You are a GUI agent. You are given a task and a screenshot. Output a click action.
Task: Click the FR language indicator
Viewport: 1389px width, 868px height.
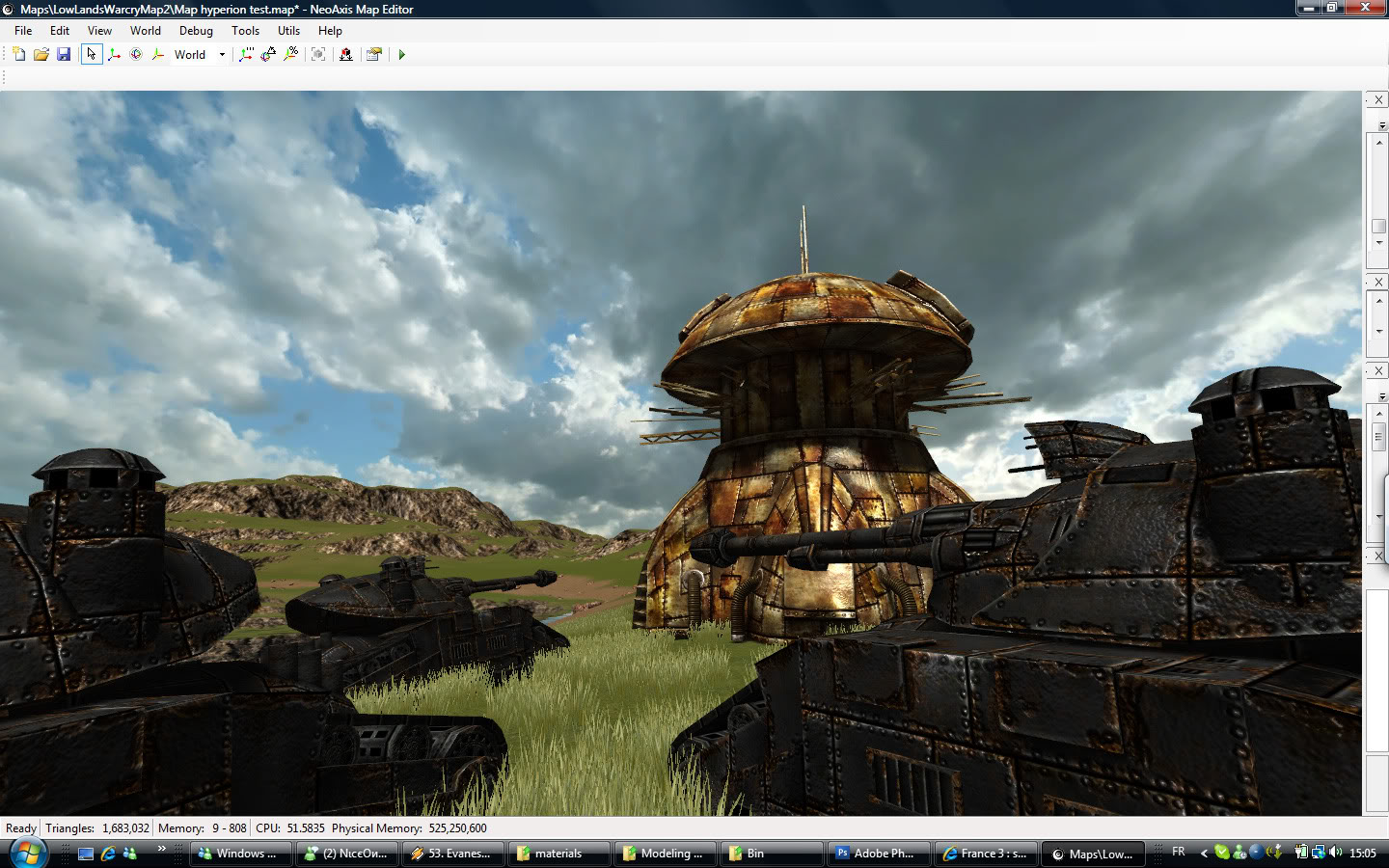tap(1179, 852)
